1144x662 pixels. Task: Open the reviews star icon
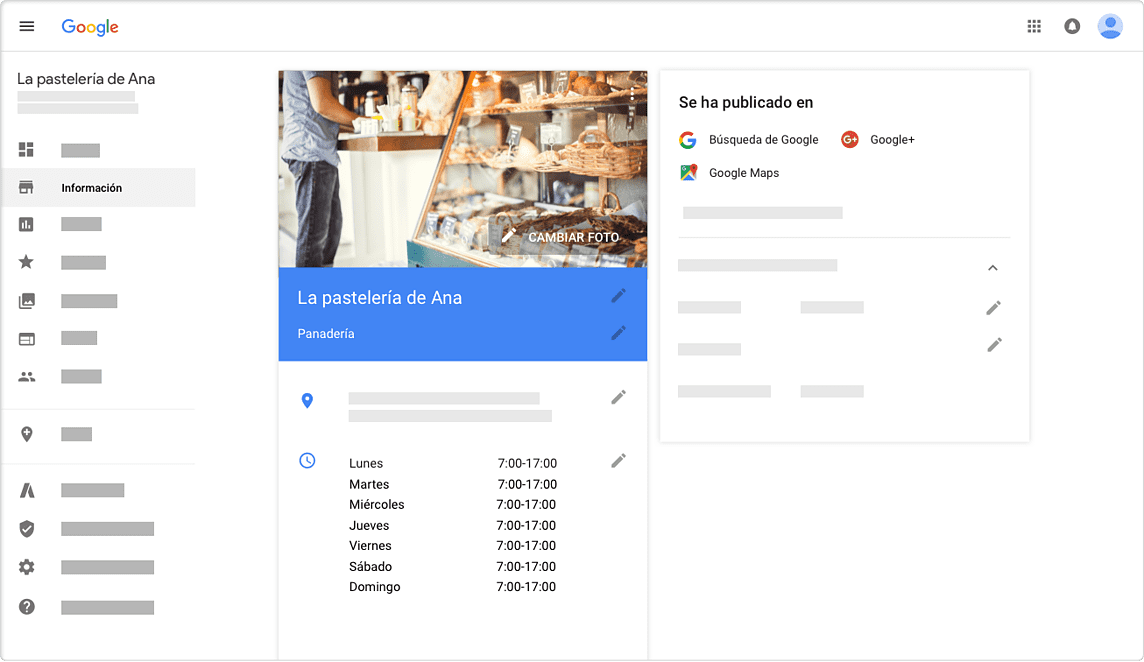[x=27, y=262]
